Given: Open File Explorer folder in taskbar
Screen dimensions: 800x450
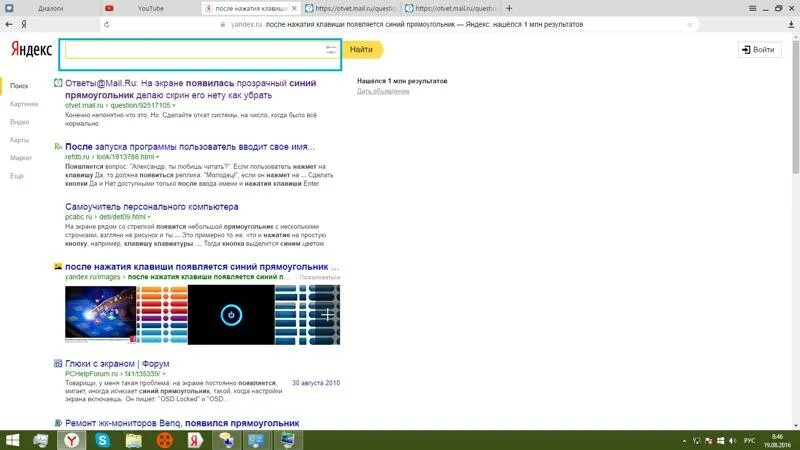Looking at the screenshot, I should click(134, 440).
